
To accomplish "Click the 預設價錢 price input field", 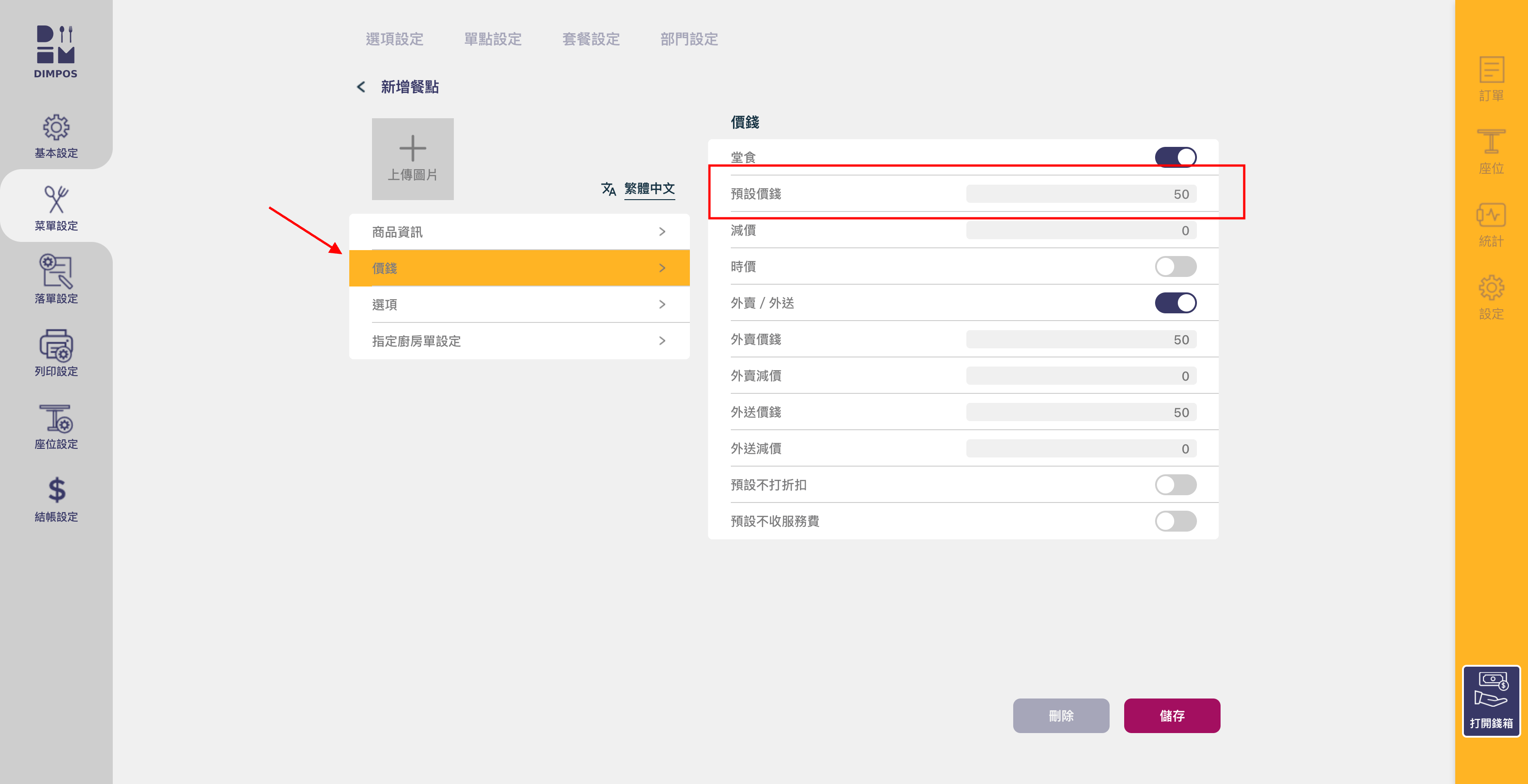I will pos(1081,194).
